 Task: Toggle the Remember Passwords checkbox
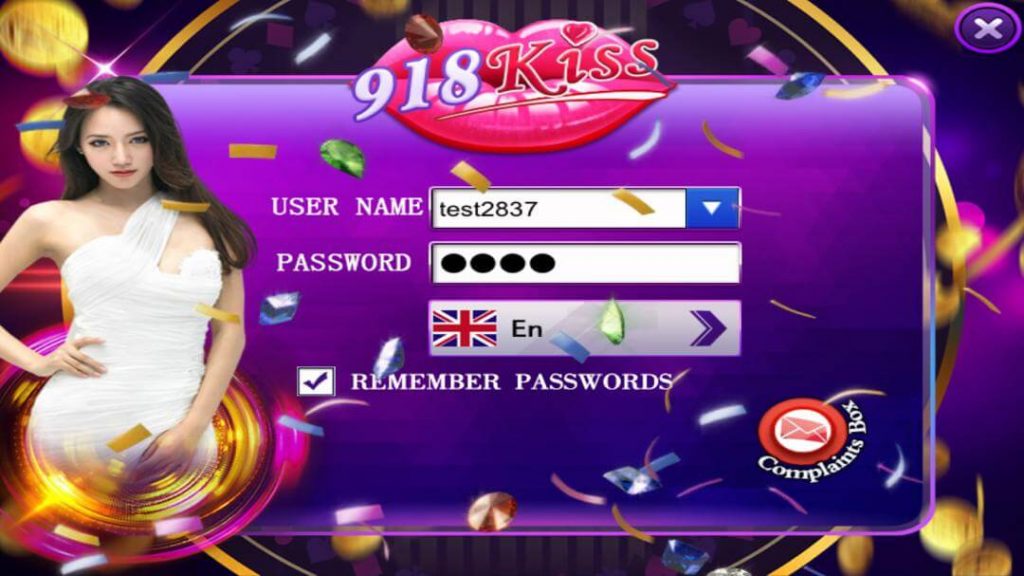(316, 381)
